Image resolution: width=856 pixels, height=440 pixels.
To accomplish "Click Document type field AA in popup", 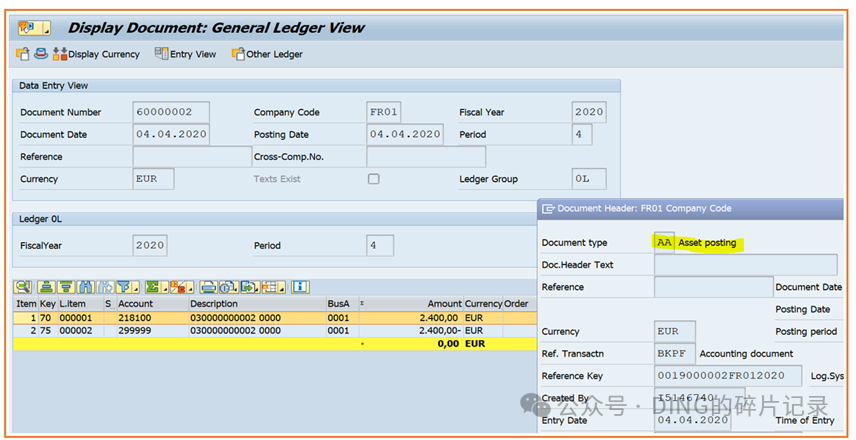I will click(664, 242).
